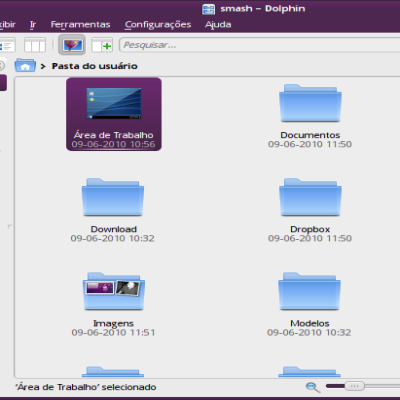Open the Ir menu

tap(33, 24)
